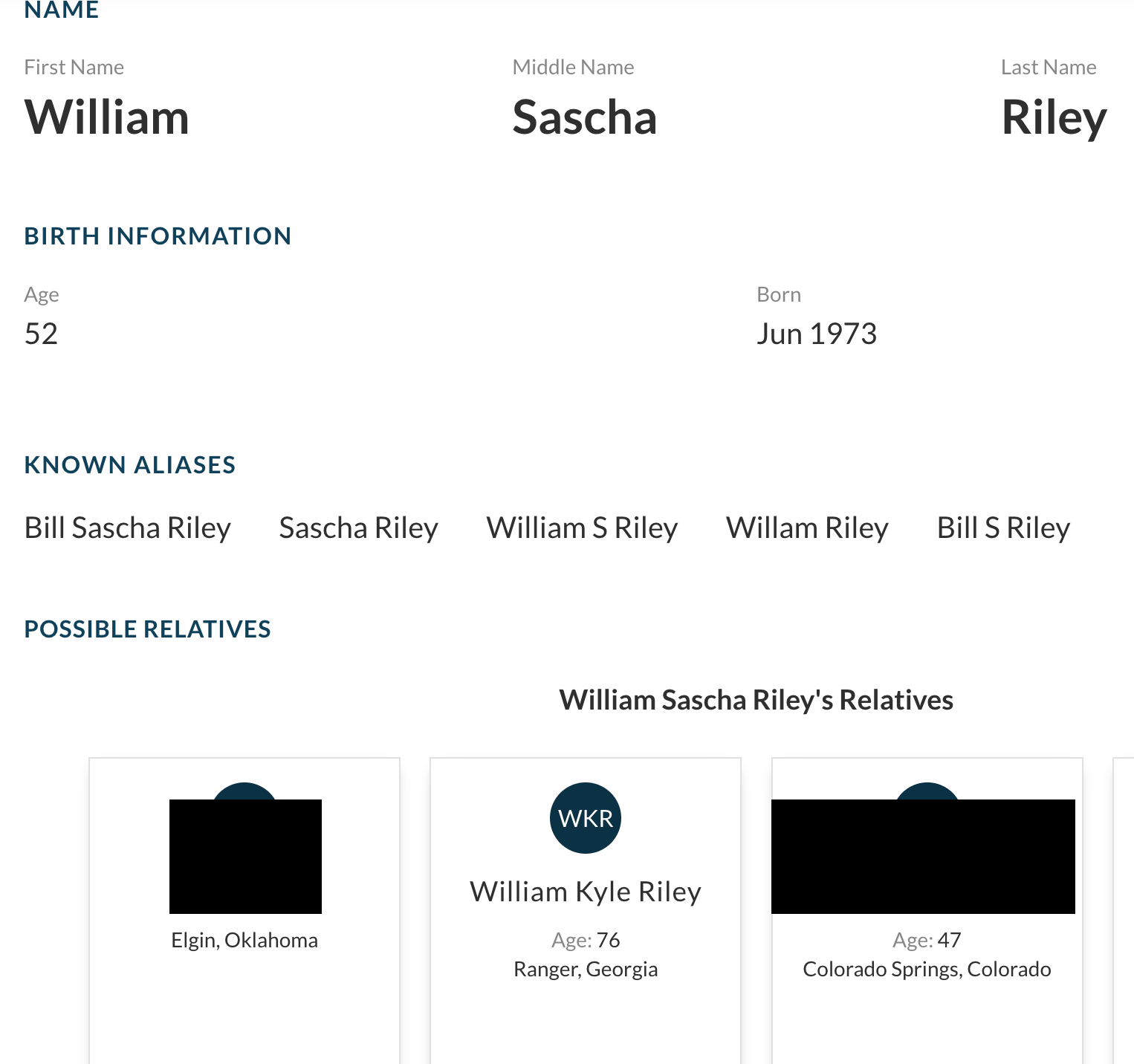
Task: Click the Possible Relatives section heading
Action: point(147,629)
